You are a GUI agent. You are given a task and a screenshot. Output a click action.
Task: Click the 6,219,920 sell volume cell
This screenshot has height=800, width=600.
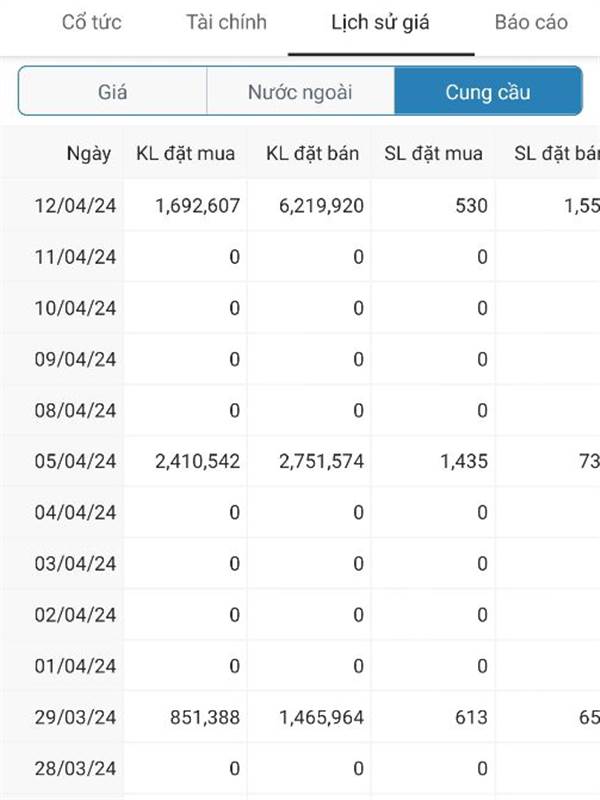point(321,206)
